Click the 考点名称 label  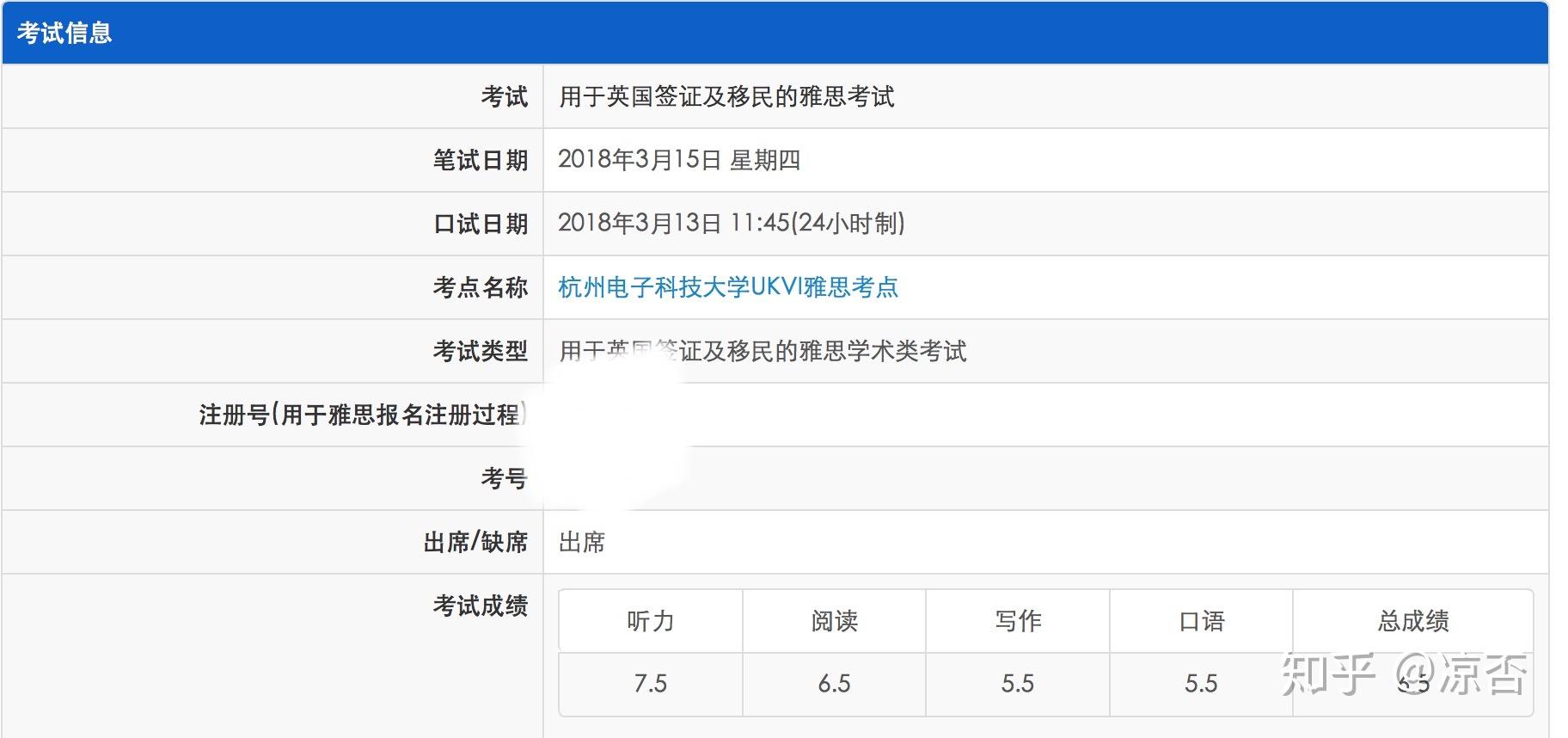[x=480, y=287]
